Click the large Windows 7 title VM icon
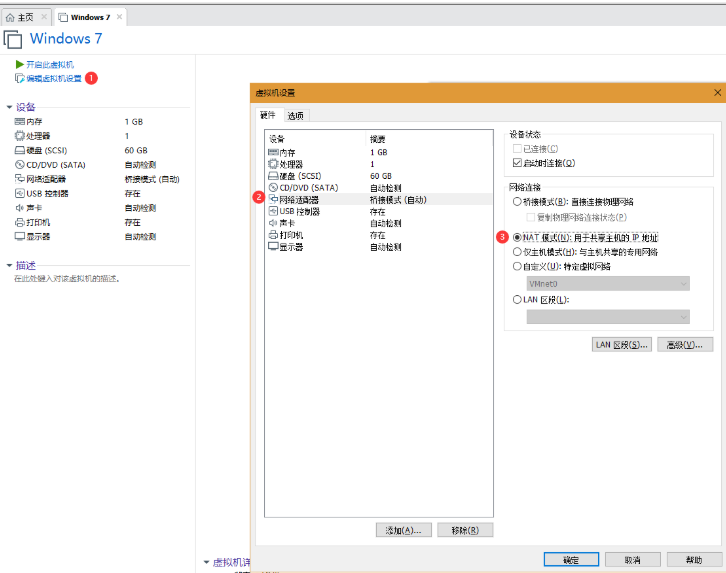 [x=13, y=39]
